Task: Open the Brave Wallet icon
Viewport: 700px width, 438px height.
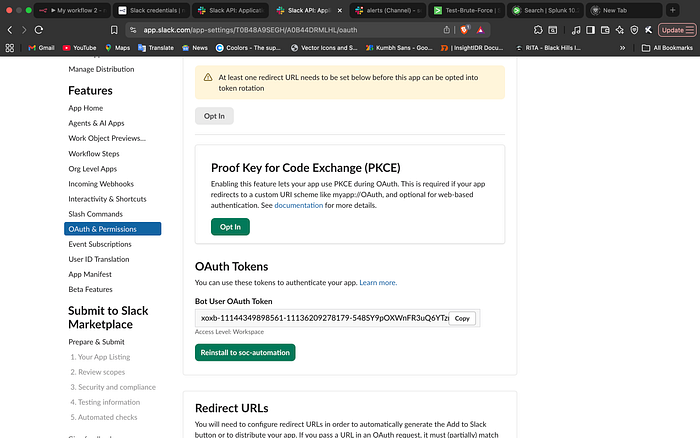Action: (x=605, y=30)
